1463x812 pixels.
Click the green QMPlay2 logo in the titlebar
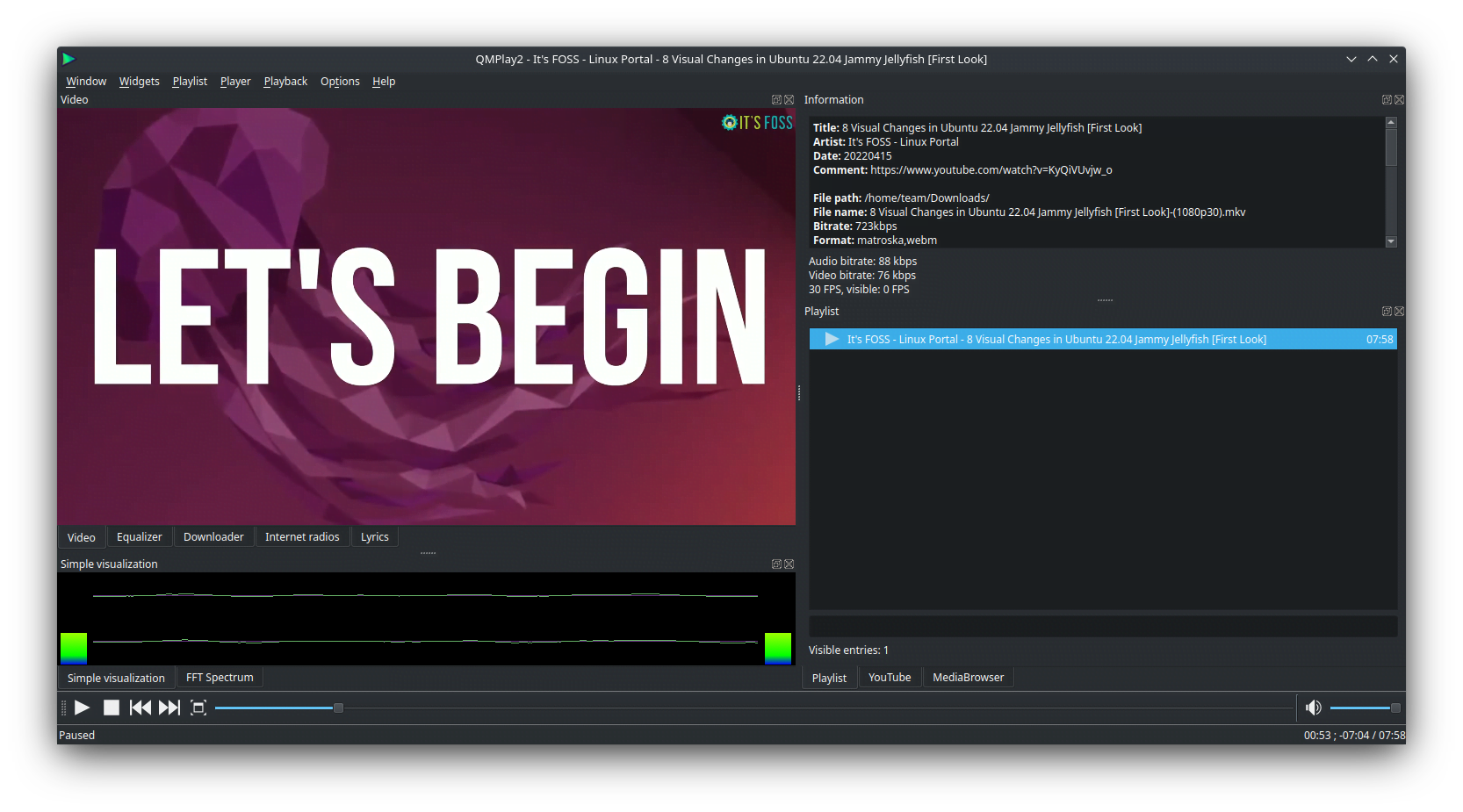(69, 59)
